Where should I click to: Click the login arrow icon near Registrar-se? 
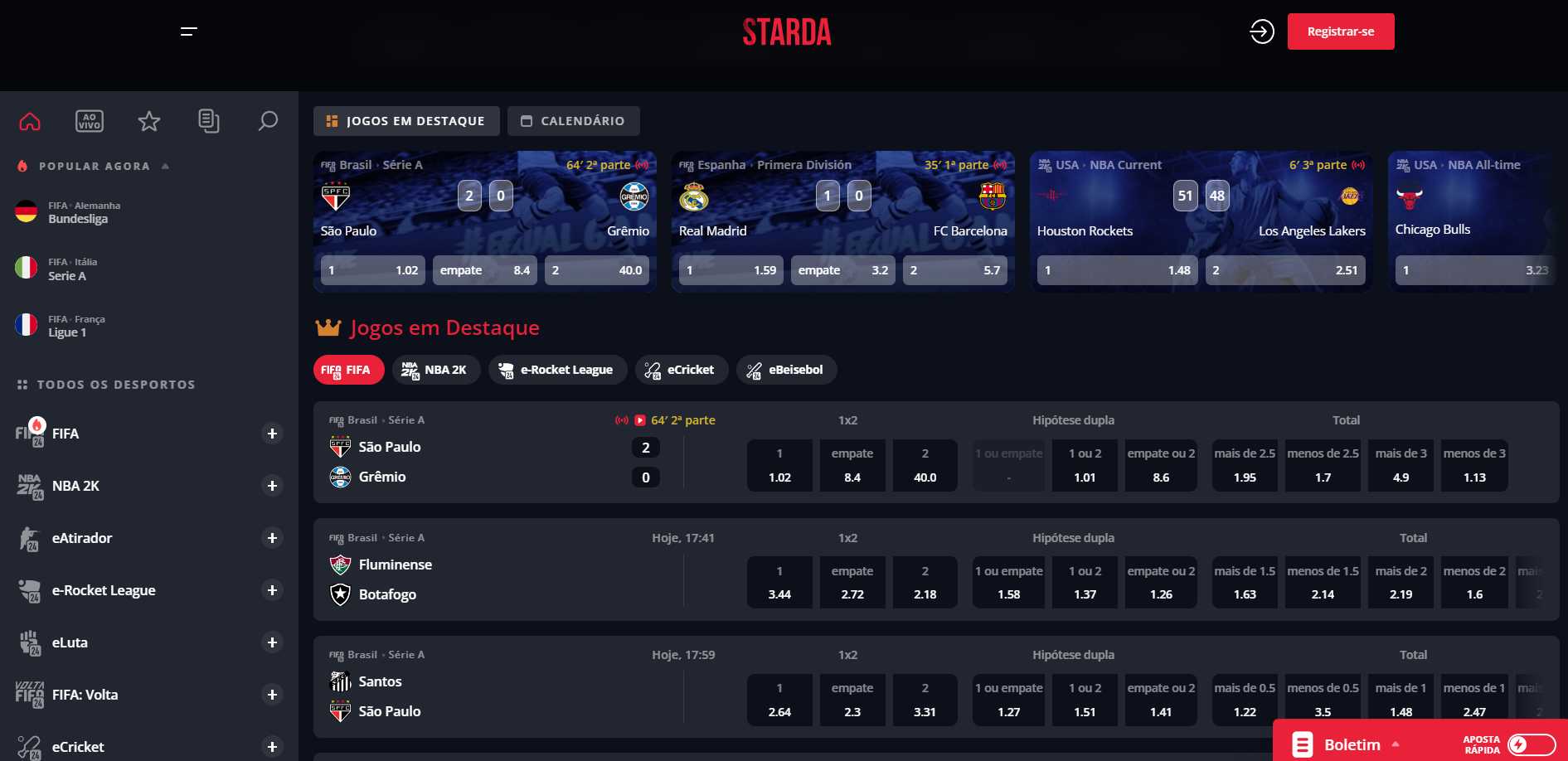1261,31
